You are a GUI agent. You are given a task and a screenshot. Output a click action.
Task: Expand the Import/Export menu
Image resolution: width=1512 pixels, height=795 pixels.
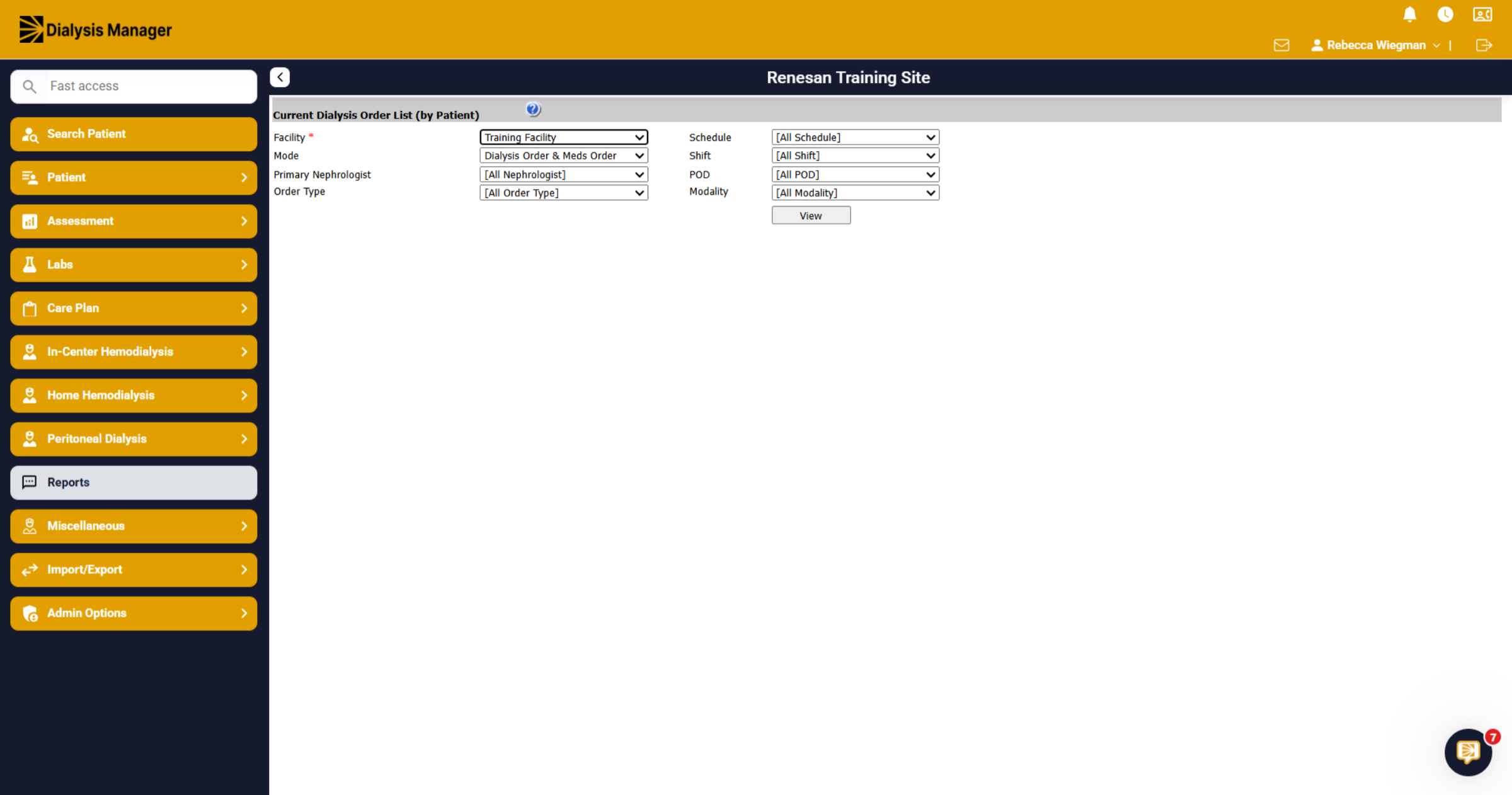(x=134, y=569)
